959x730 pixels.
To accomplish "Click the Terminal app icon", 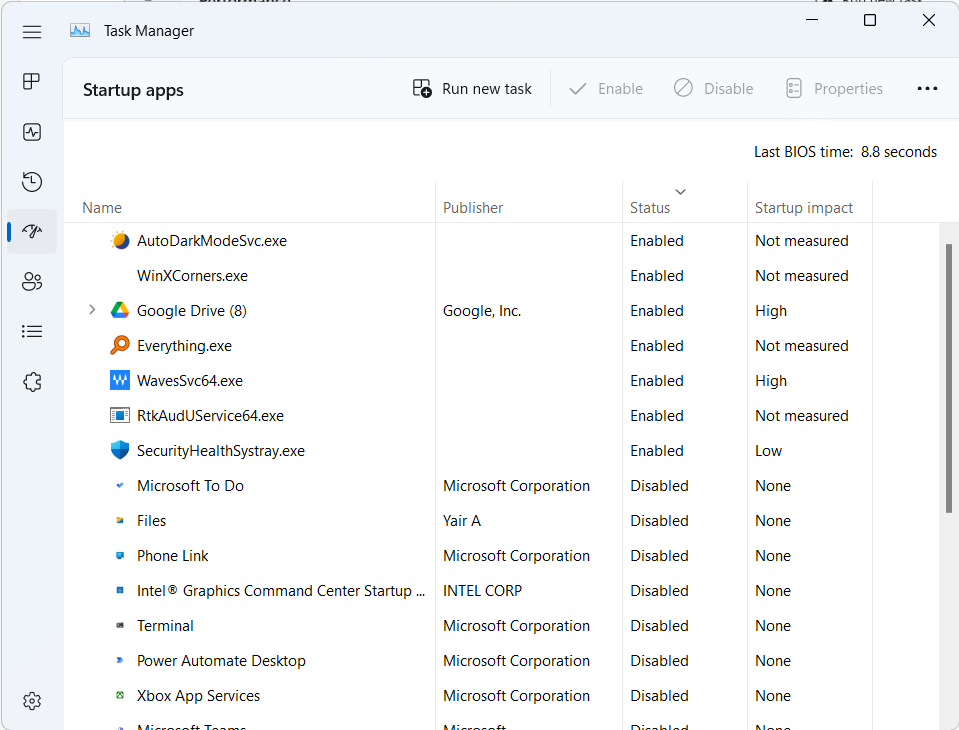I will click(120, 625).
